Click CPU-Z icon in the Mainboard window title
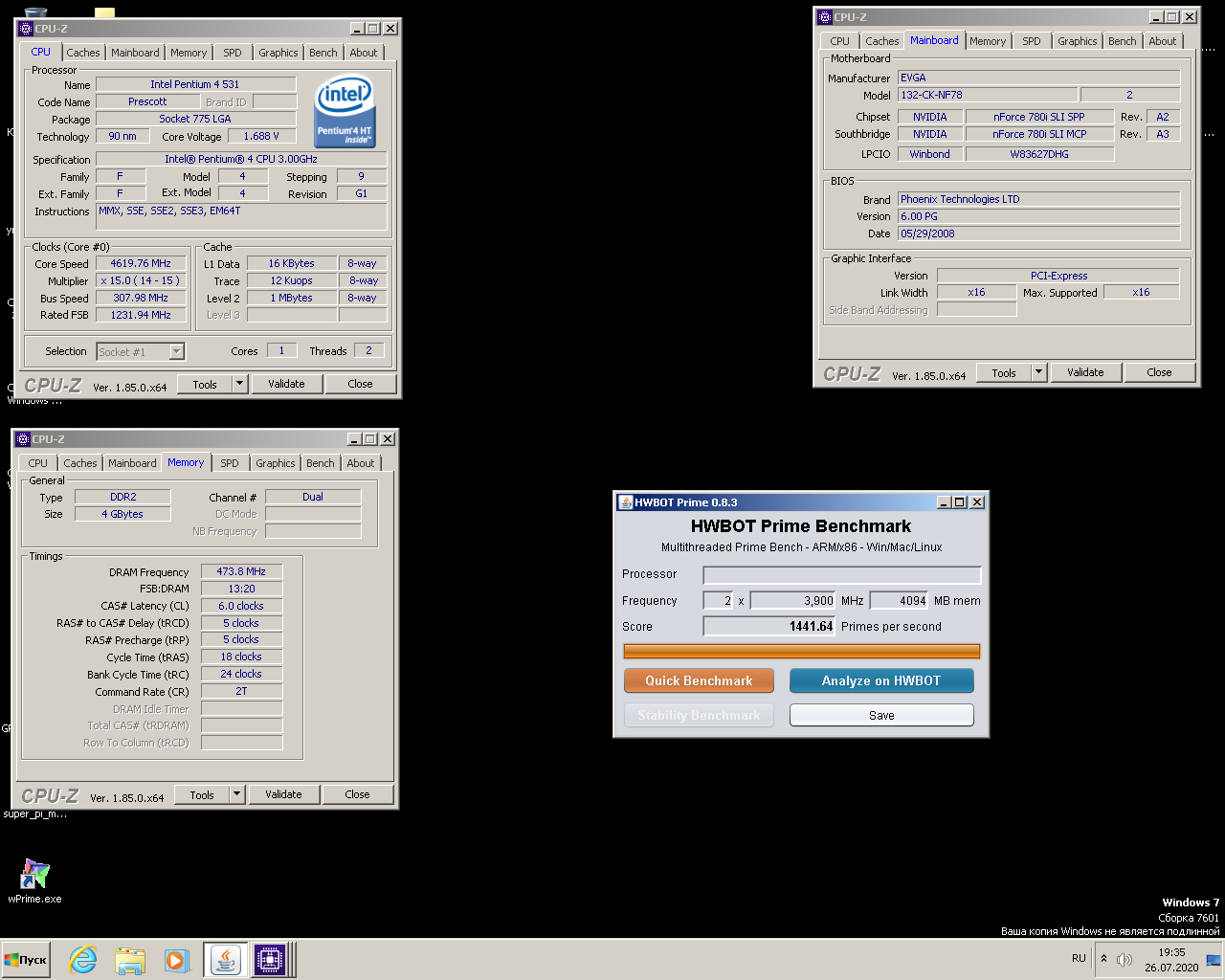This screenshot has height=980, width=1225. click(825, 17)
